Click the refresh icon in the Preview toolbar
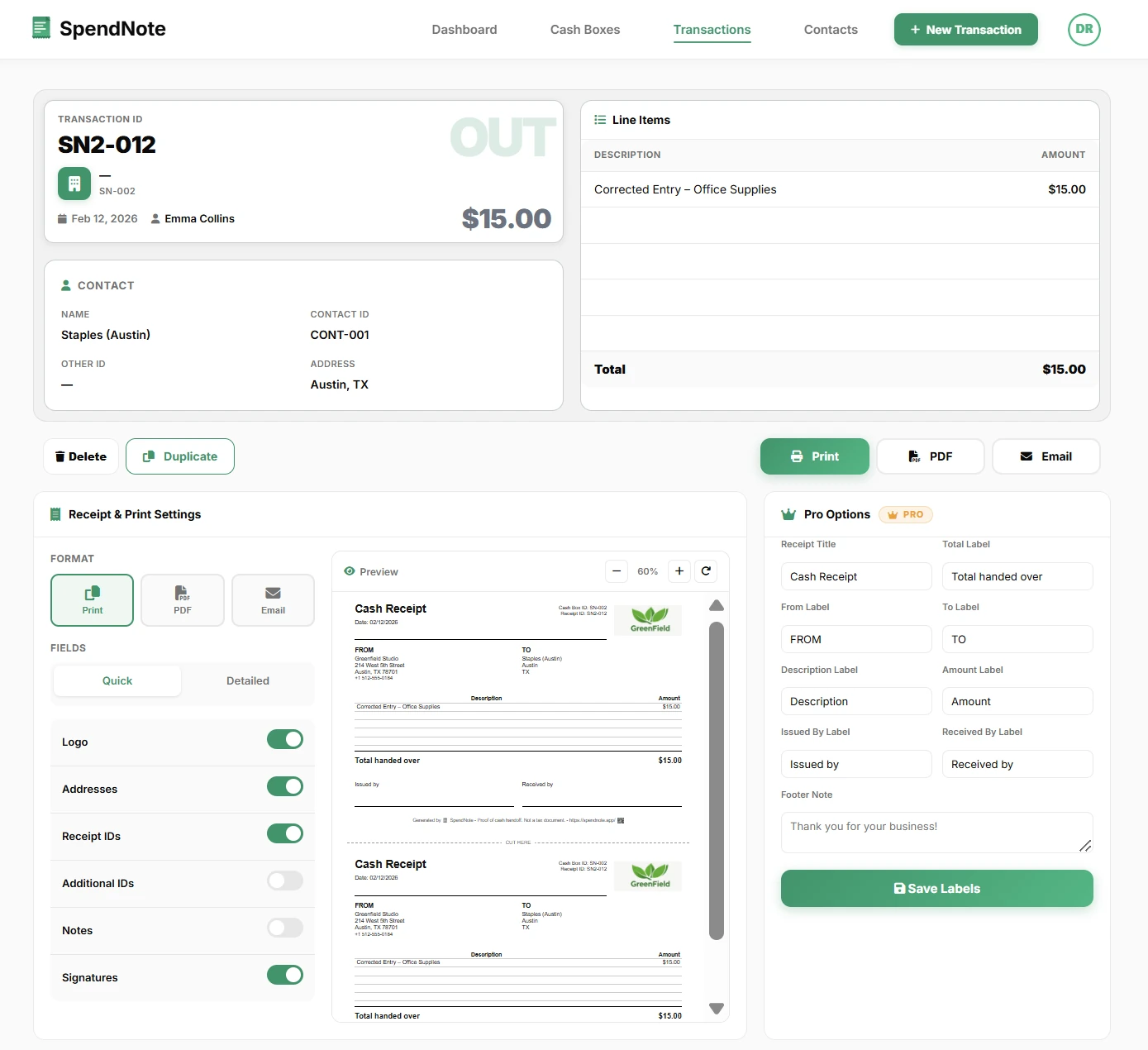Image resolution: width=1148 pixels, height=1050 pixels. click(x=706, y=570)
